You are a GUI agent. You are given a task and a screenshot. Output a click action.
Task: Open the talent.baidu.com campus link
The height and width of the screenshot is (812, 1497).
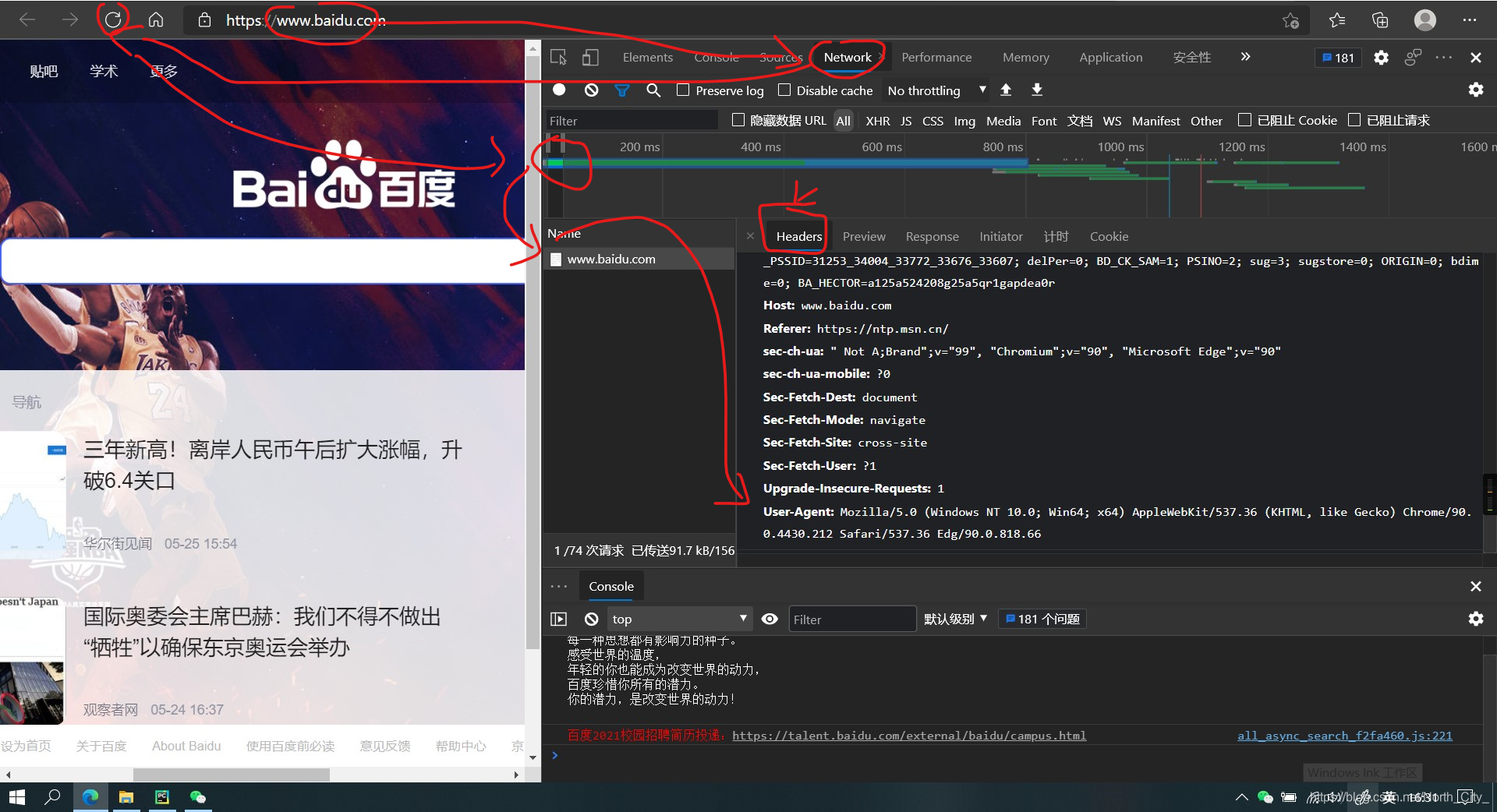click(x=908, y=735)
